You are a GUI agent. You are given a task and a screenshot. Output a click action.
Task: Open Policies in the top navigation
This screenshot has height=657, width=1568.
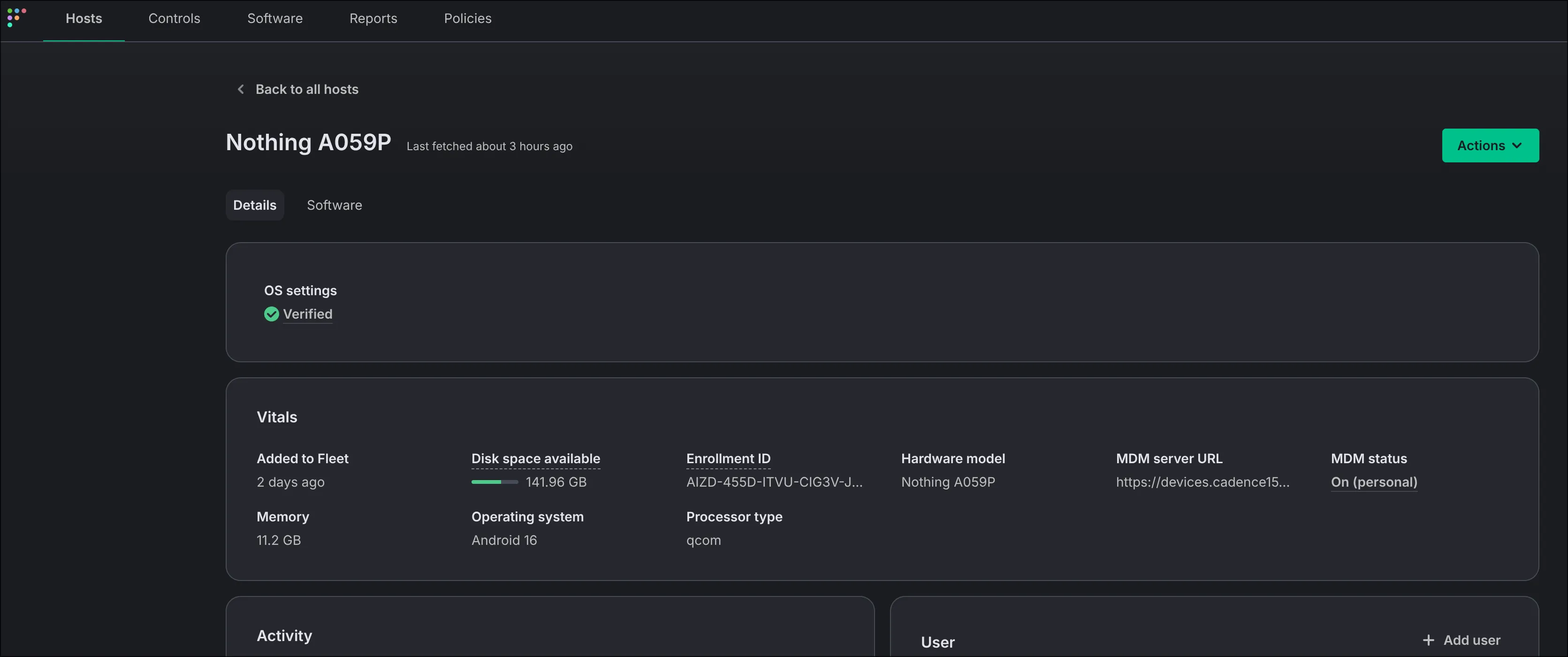click(467, 19)
